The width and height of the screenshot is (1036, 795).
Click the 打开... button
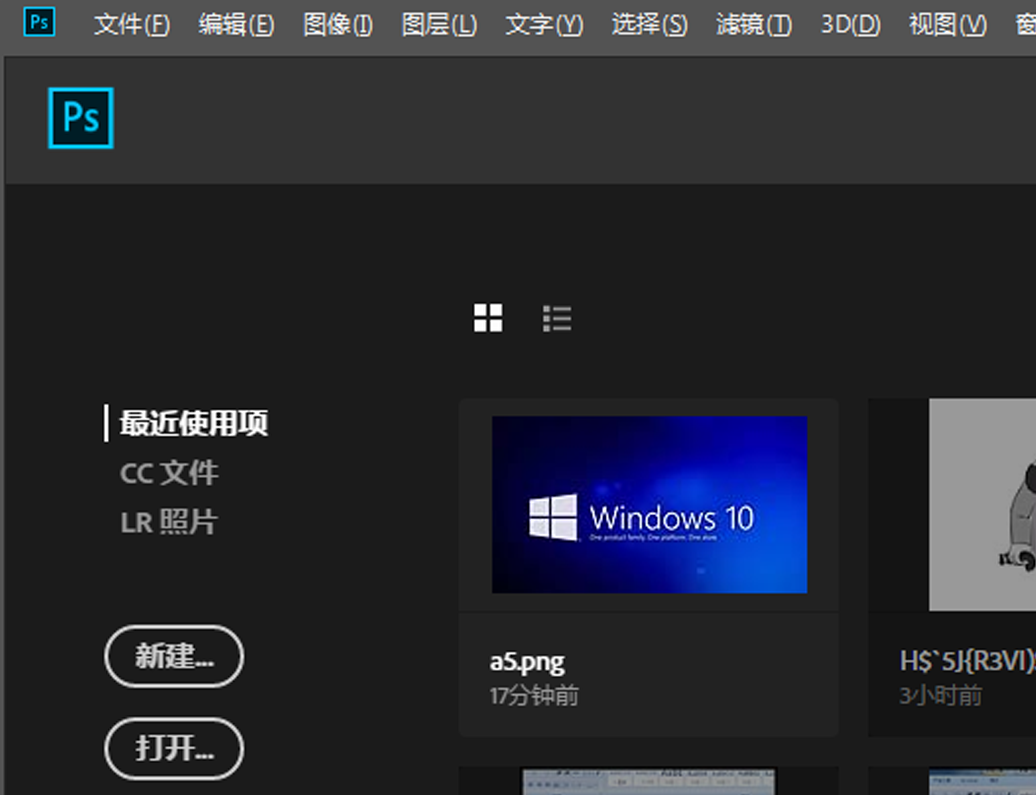(174, 749)
